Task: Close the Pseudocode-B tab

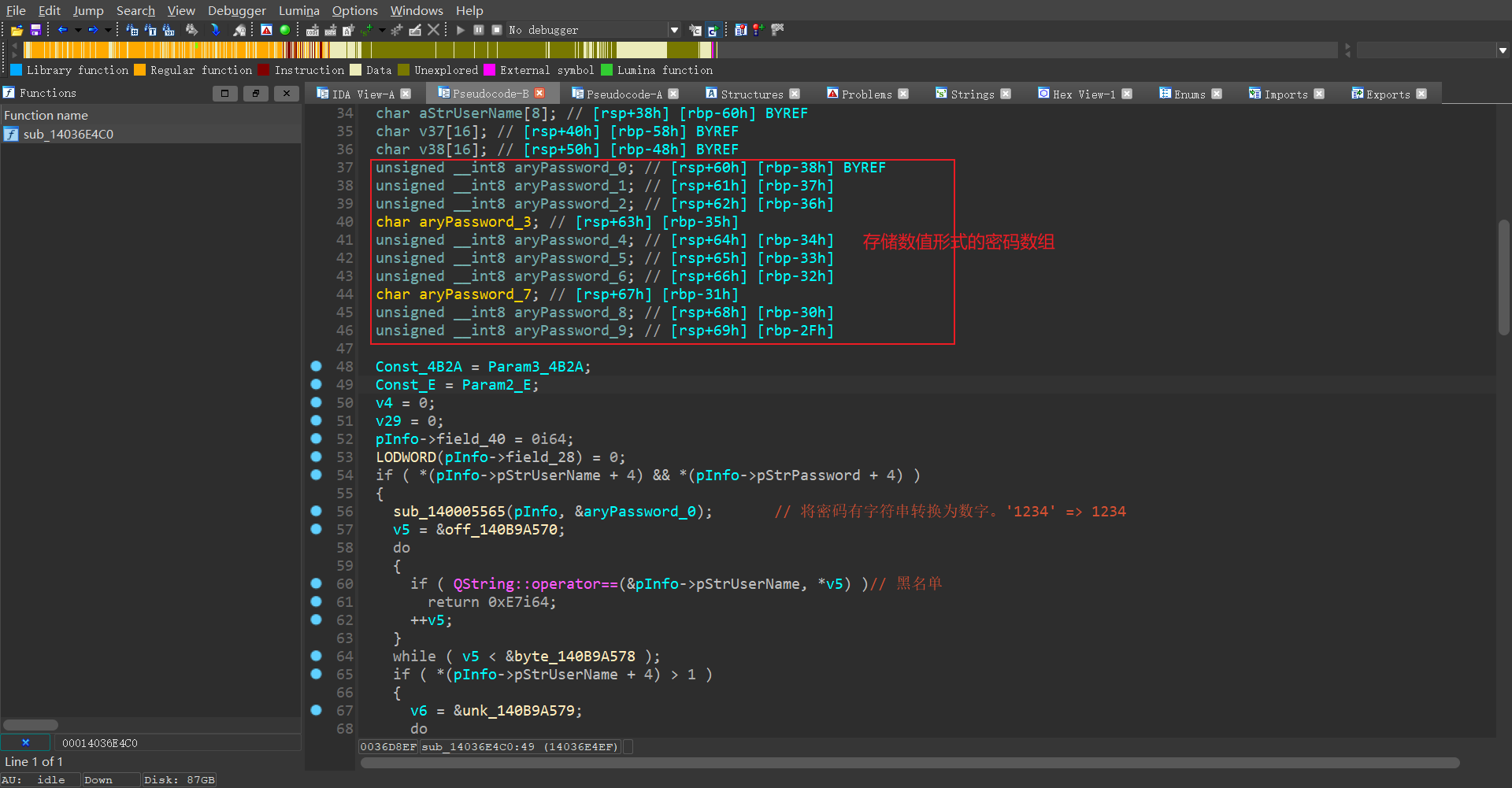Action: tap(539, 93)
